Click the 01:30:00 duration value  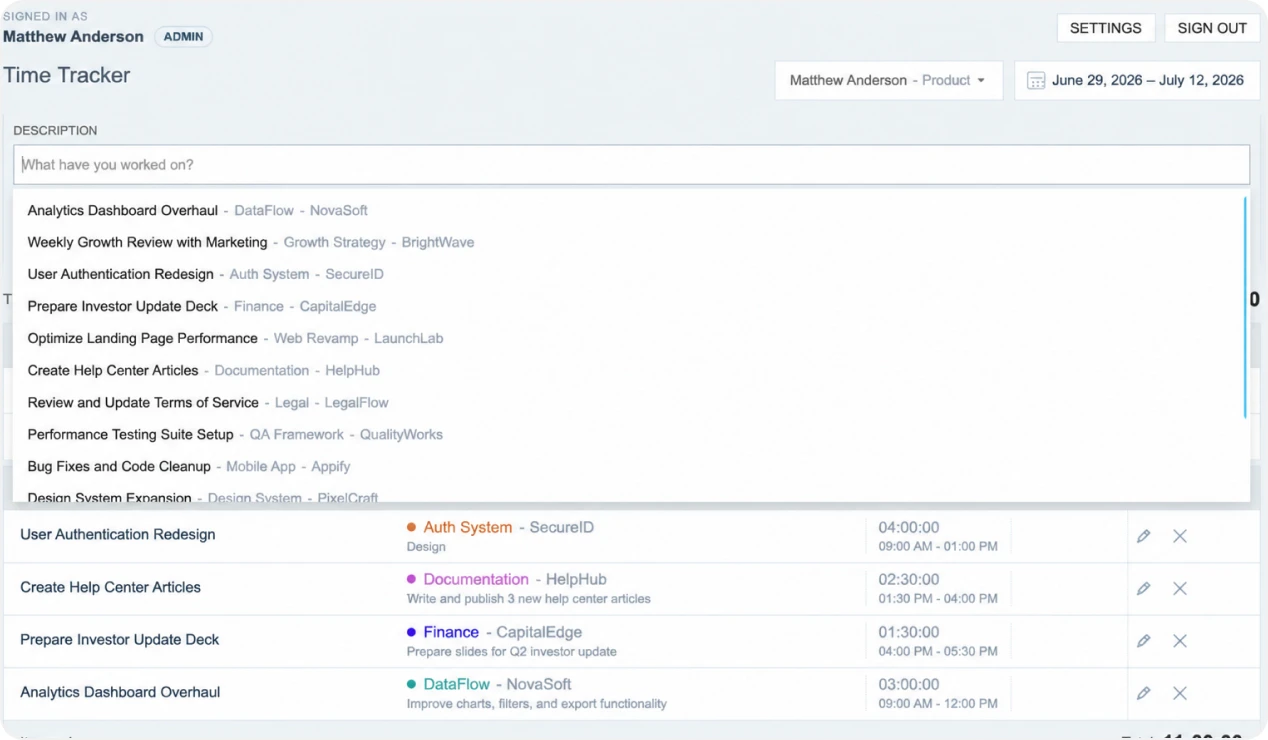click(909, 632)
